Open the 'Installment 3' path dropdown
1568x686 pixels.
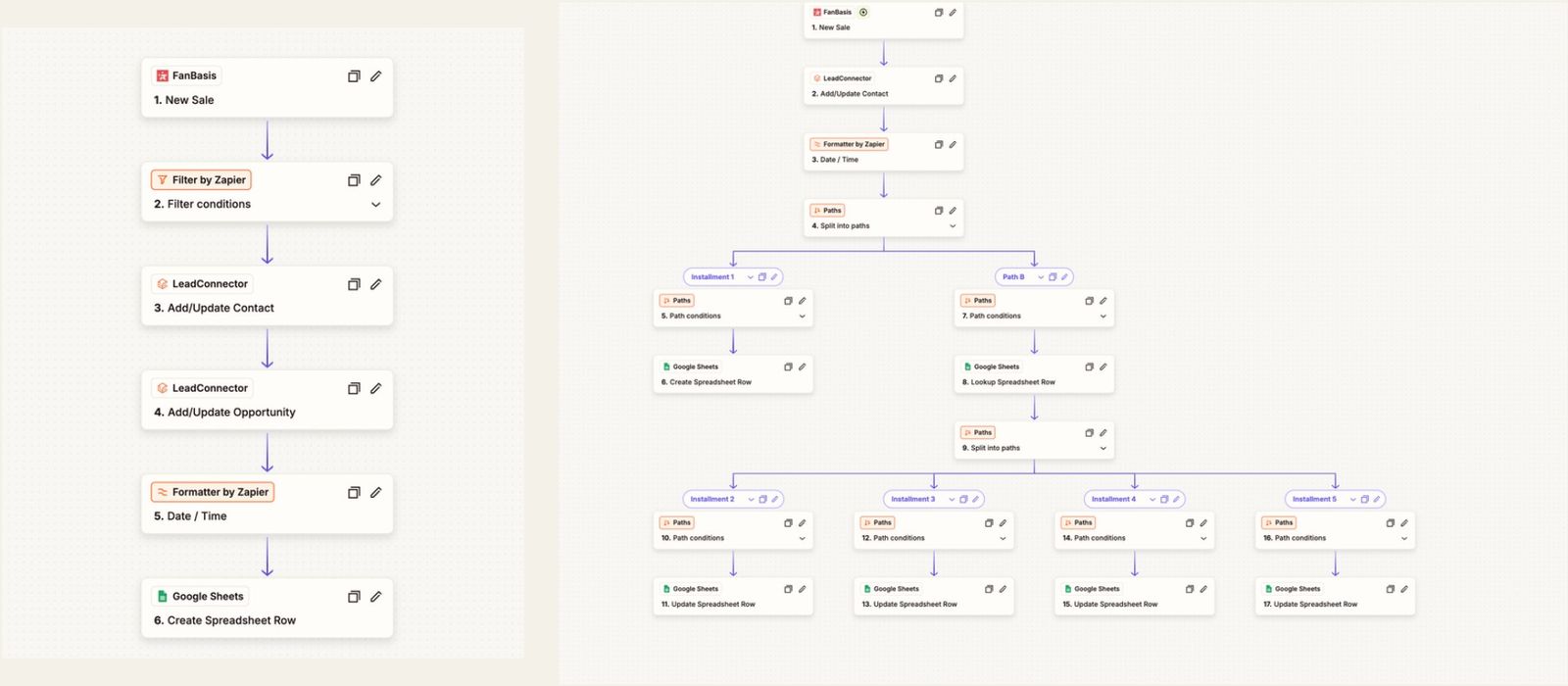[x=952, y=500]
